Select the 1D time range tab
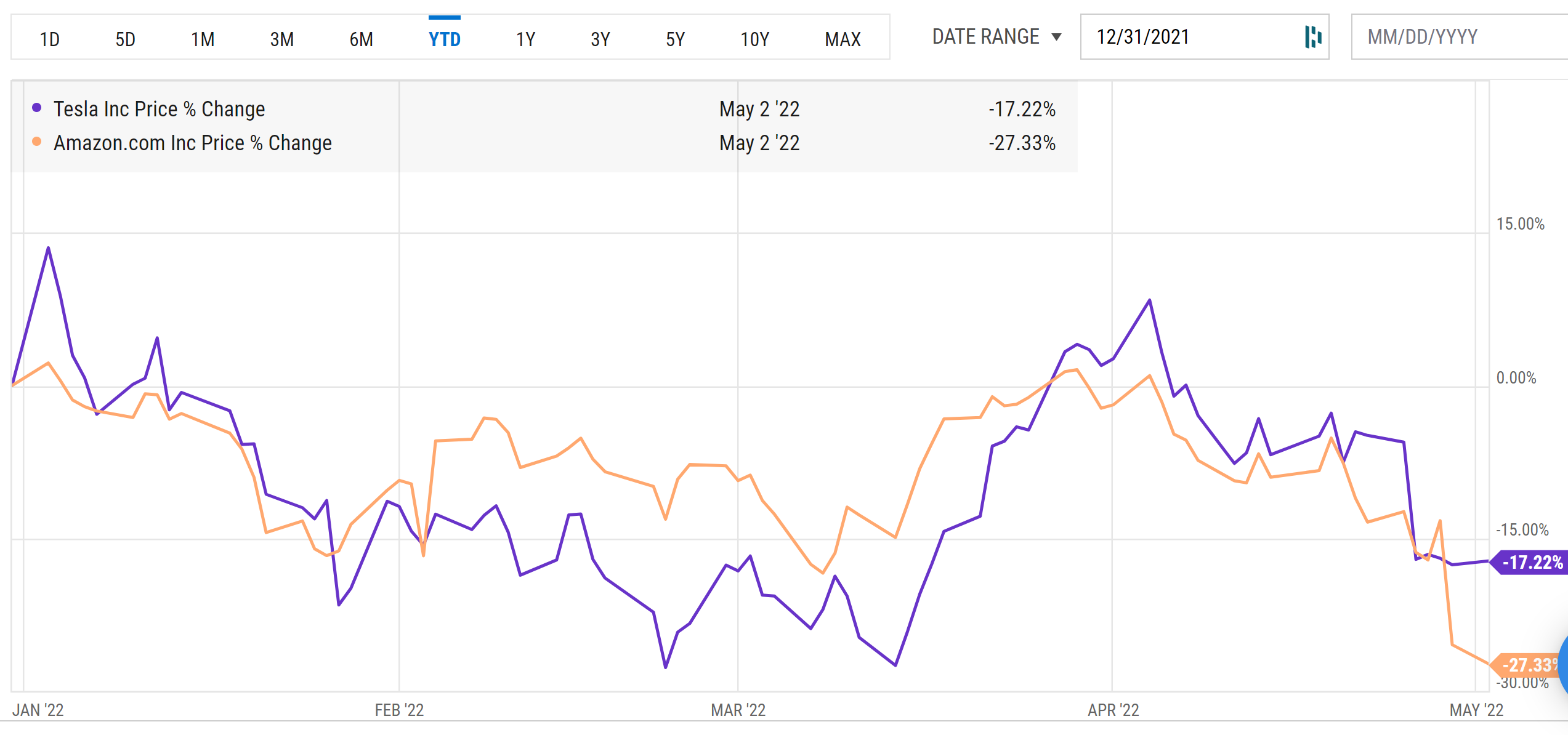The height and width of the screenshot is (735, 1568). 50,39
